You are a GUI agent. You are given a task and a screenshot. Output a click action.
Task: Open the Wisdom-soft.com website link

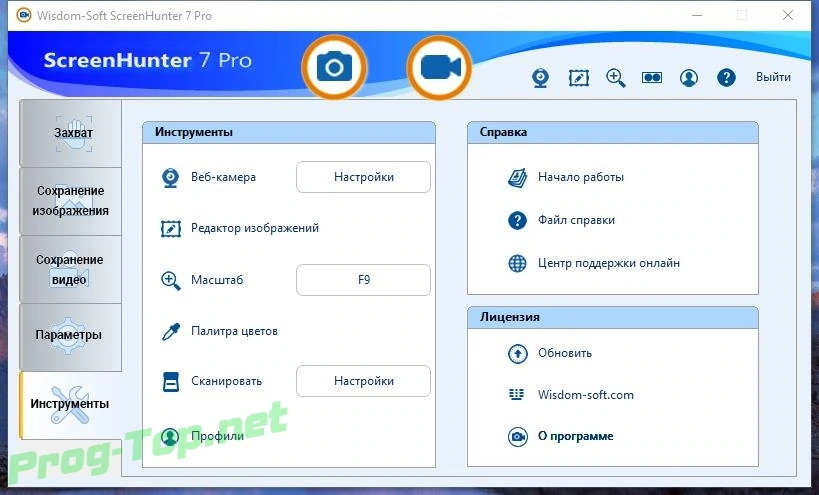(586, 395)
